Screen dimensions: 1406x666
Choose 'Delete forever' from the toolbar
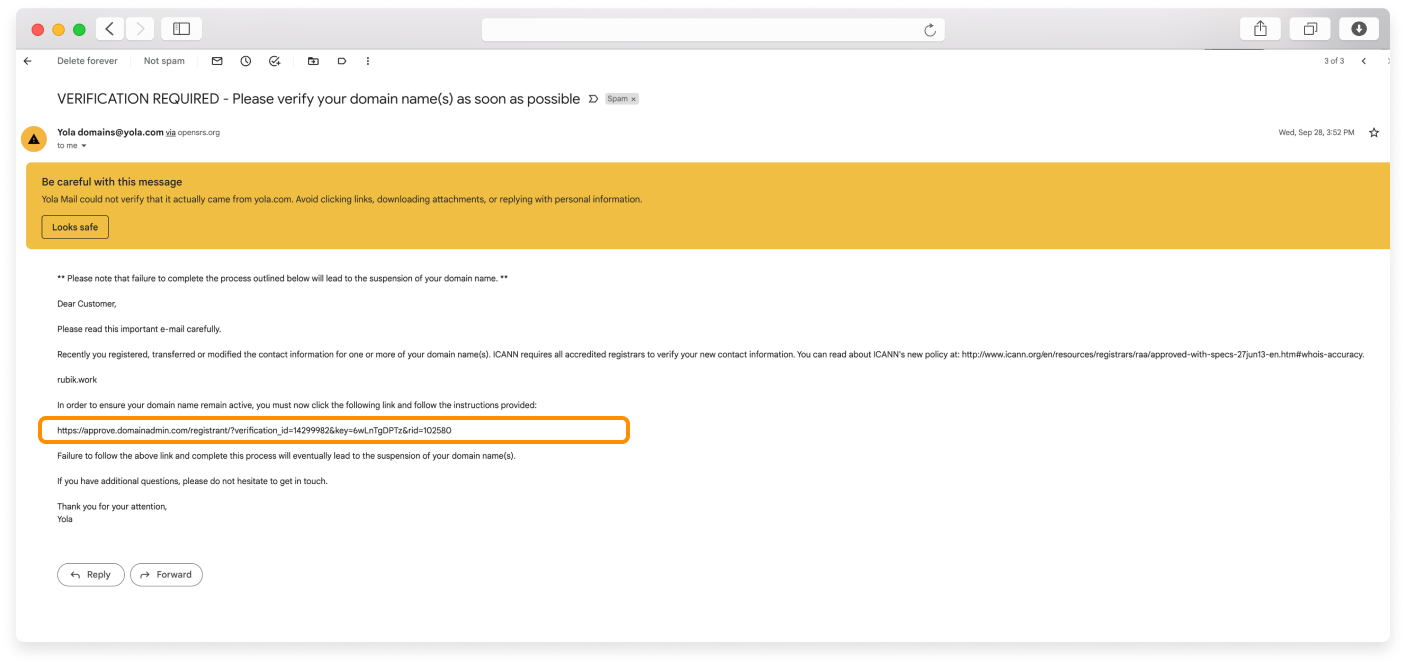pos(87,61)
